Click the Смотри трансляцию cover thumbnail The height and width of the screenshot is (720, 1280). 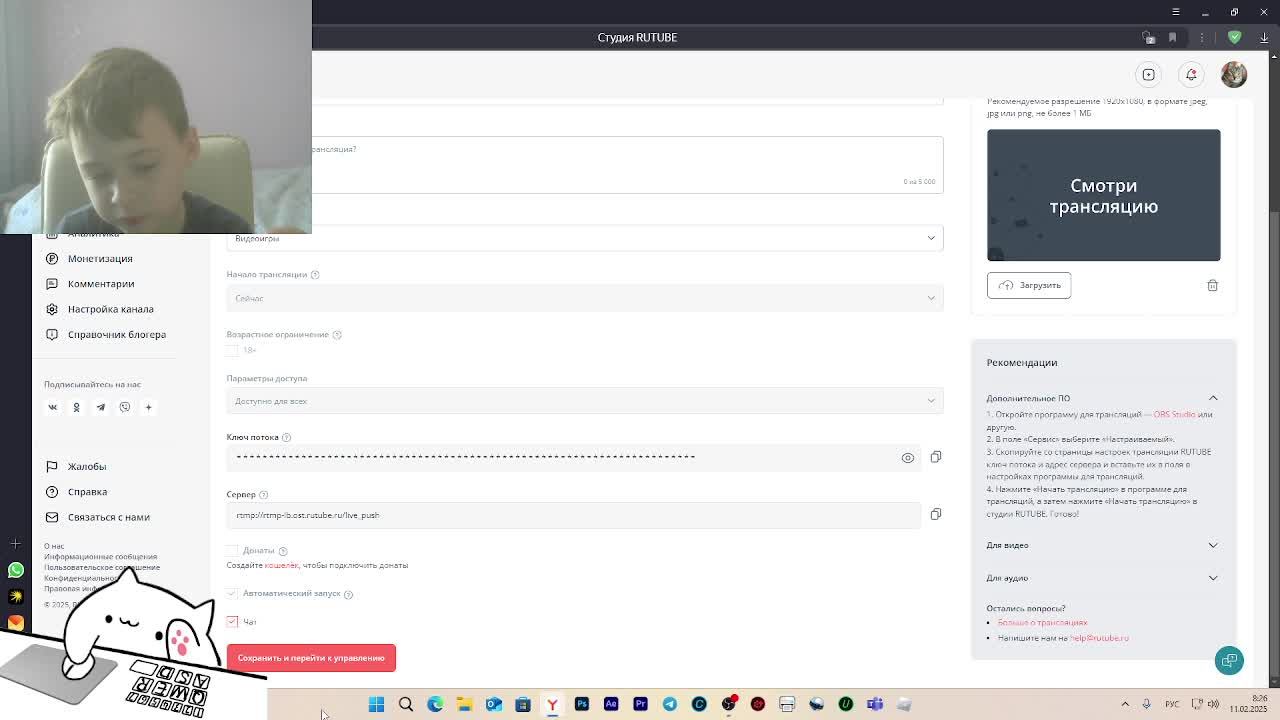(x=1103, y=195)
